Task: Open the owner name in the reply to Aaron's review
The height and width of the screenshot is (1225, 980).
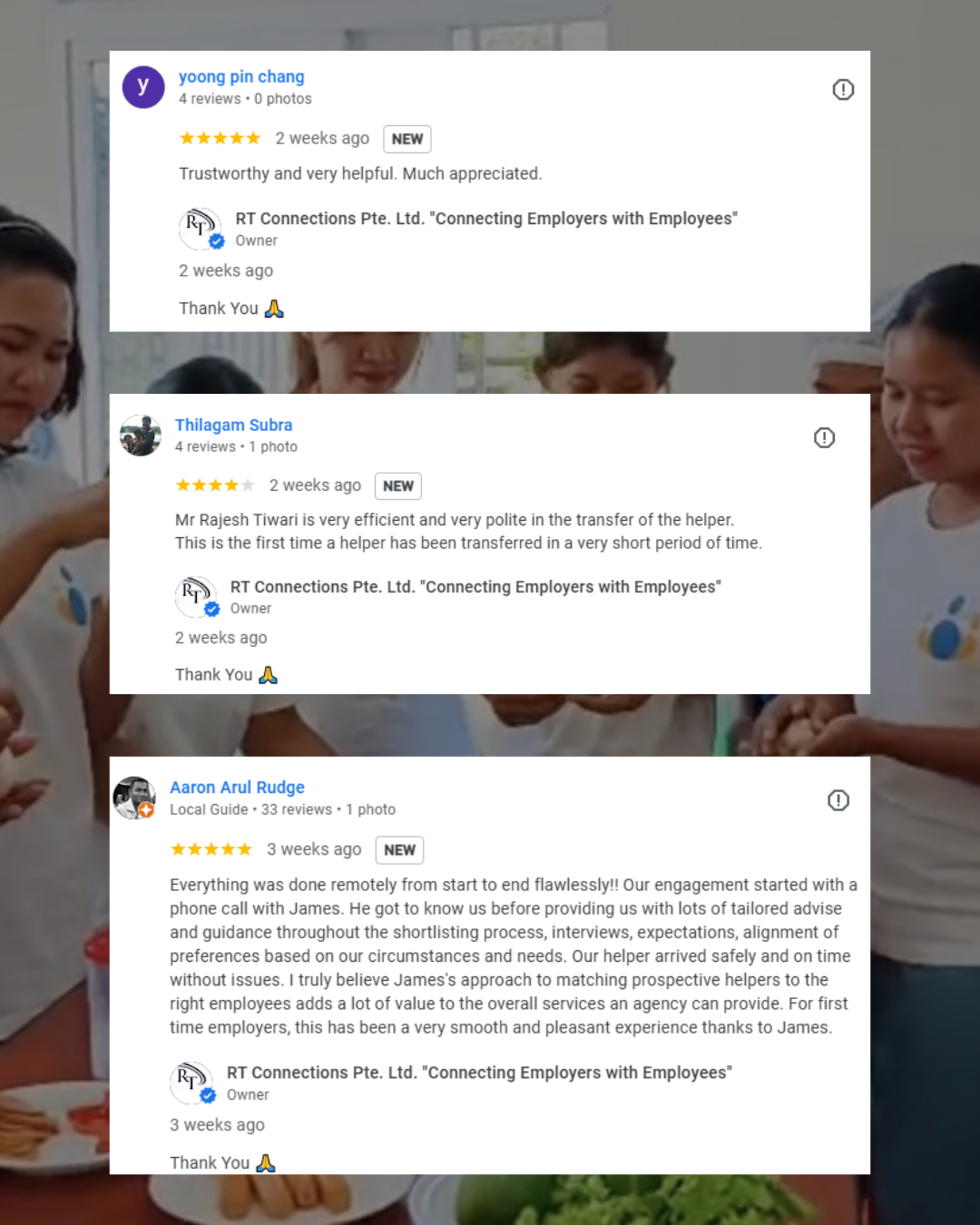Action: [479, 1073]
